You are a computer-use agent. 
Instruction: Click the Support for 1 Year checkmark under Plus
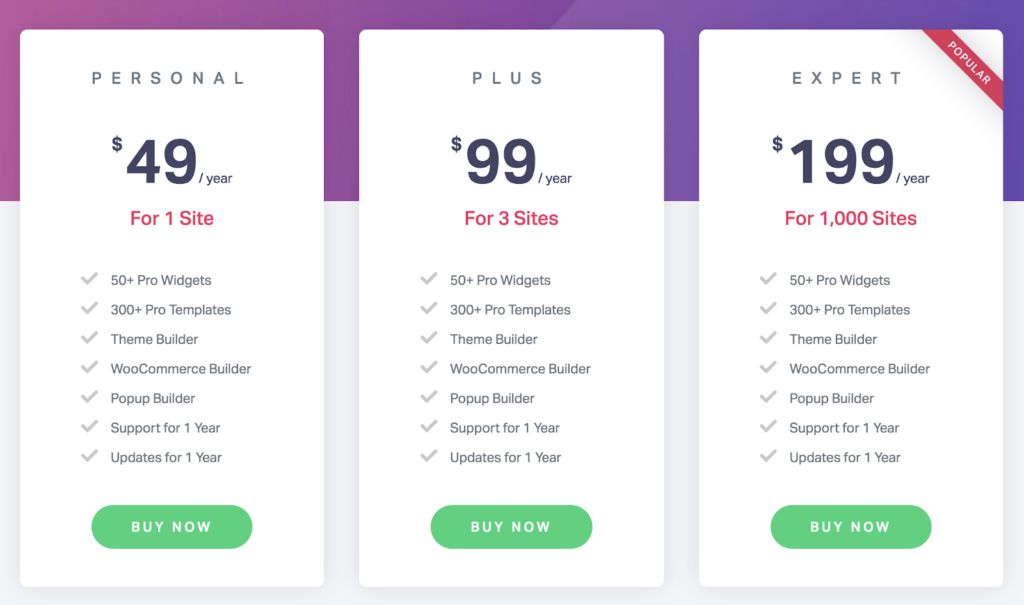(429, 428)
